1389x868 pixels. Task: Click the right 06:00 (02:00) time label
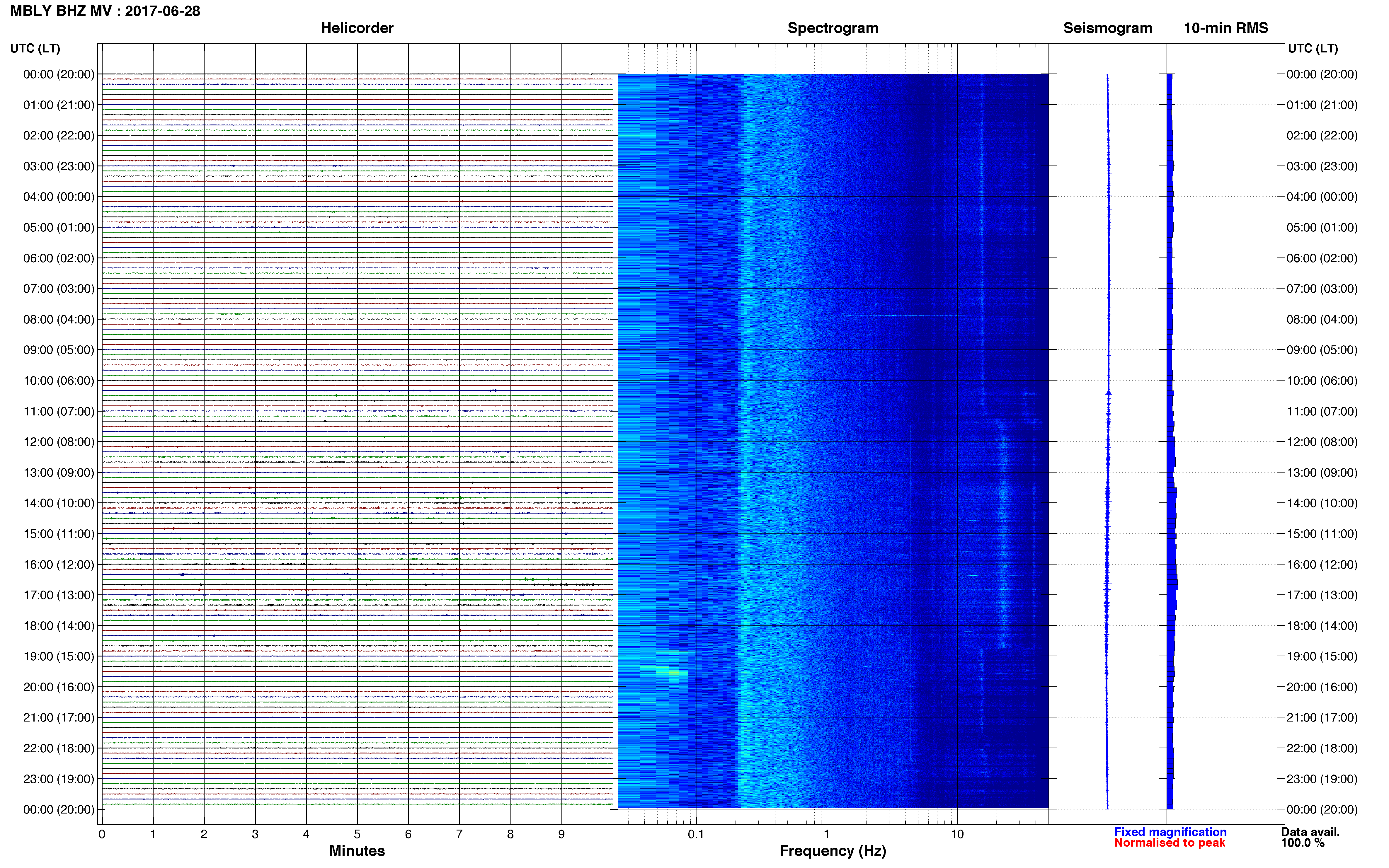coord(1322,258)
